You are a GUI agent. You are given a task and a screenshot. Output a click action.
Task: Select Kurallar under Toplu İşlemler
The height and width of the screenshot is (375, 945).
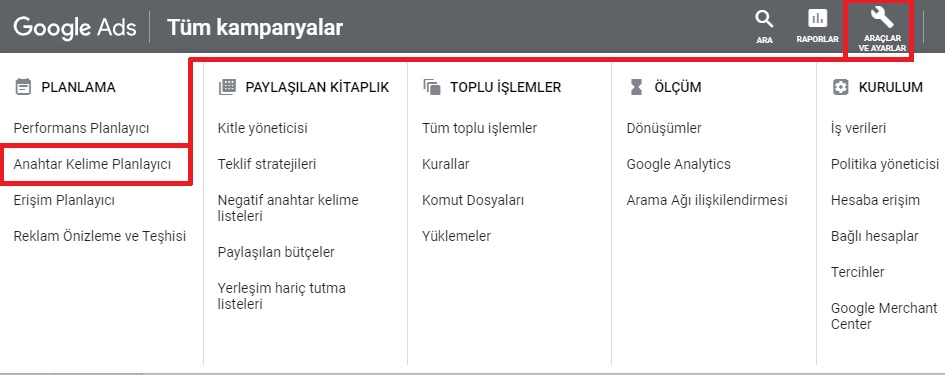point(445,164)
